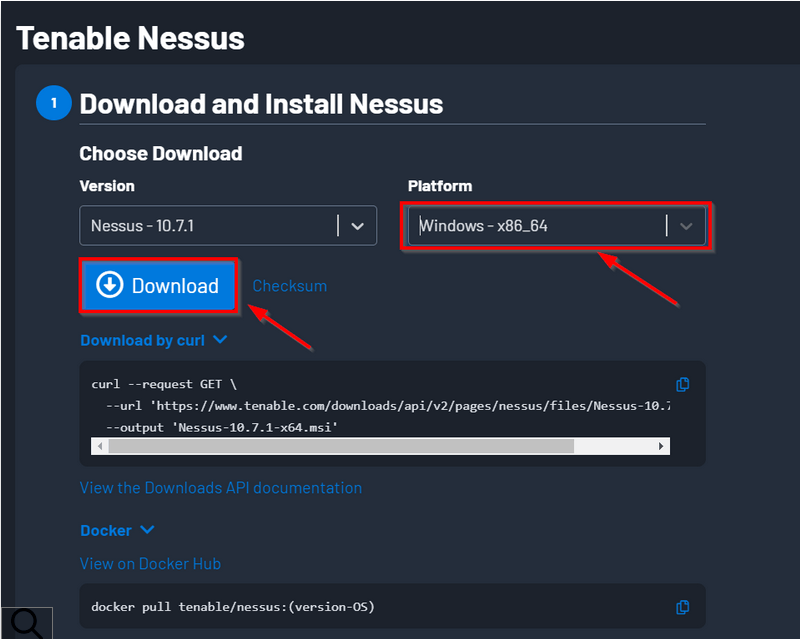
Task: Click the download arrow circle icon
Action: [109, 285]
